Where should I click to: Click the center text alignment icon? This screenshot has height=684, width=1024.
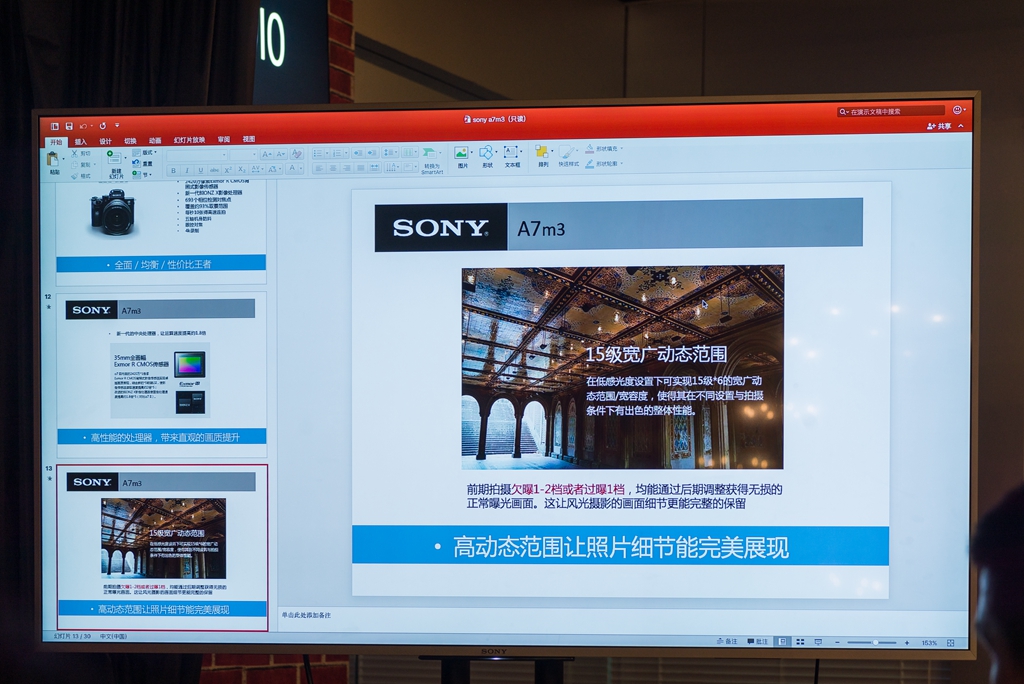click(333, 168)
